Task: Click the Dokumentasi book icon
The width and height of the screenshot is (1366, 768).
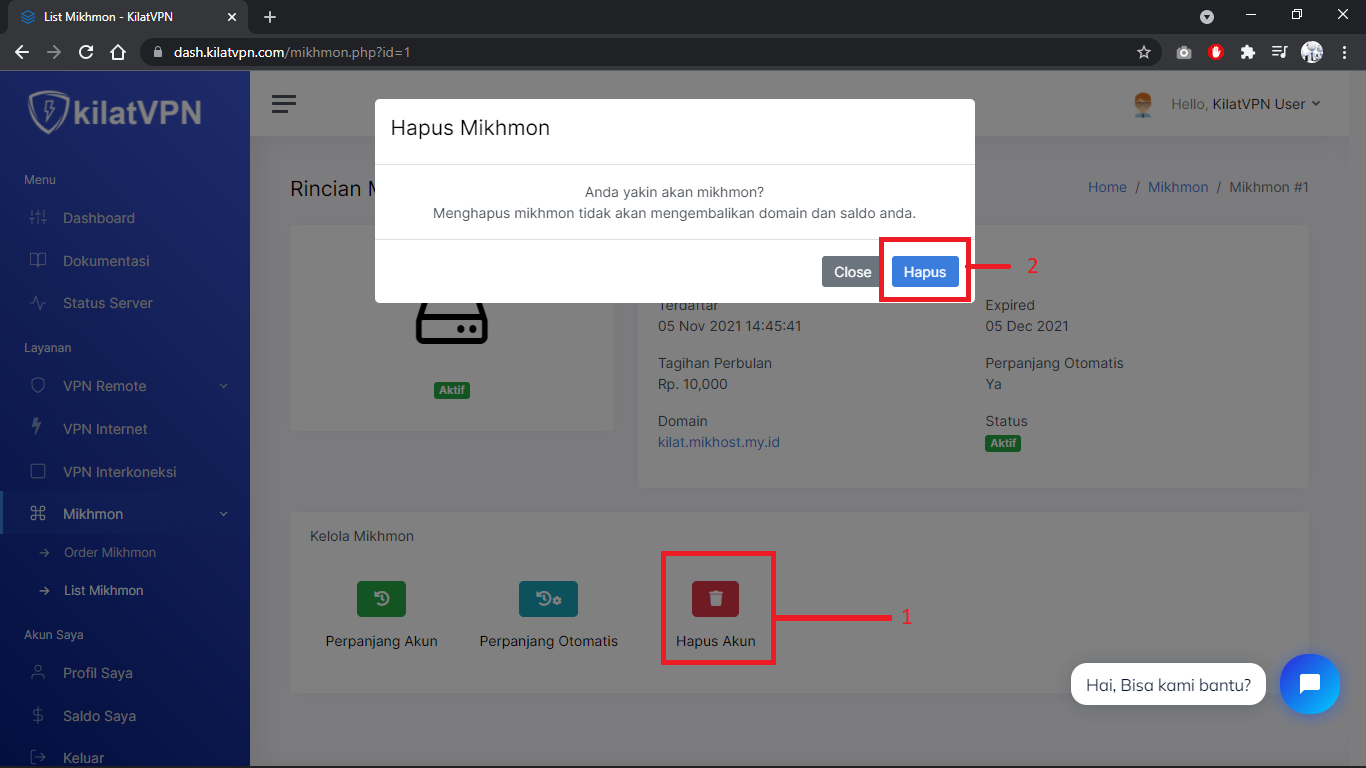Action: (38, 260)
